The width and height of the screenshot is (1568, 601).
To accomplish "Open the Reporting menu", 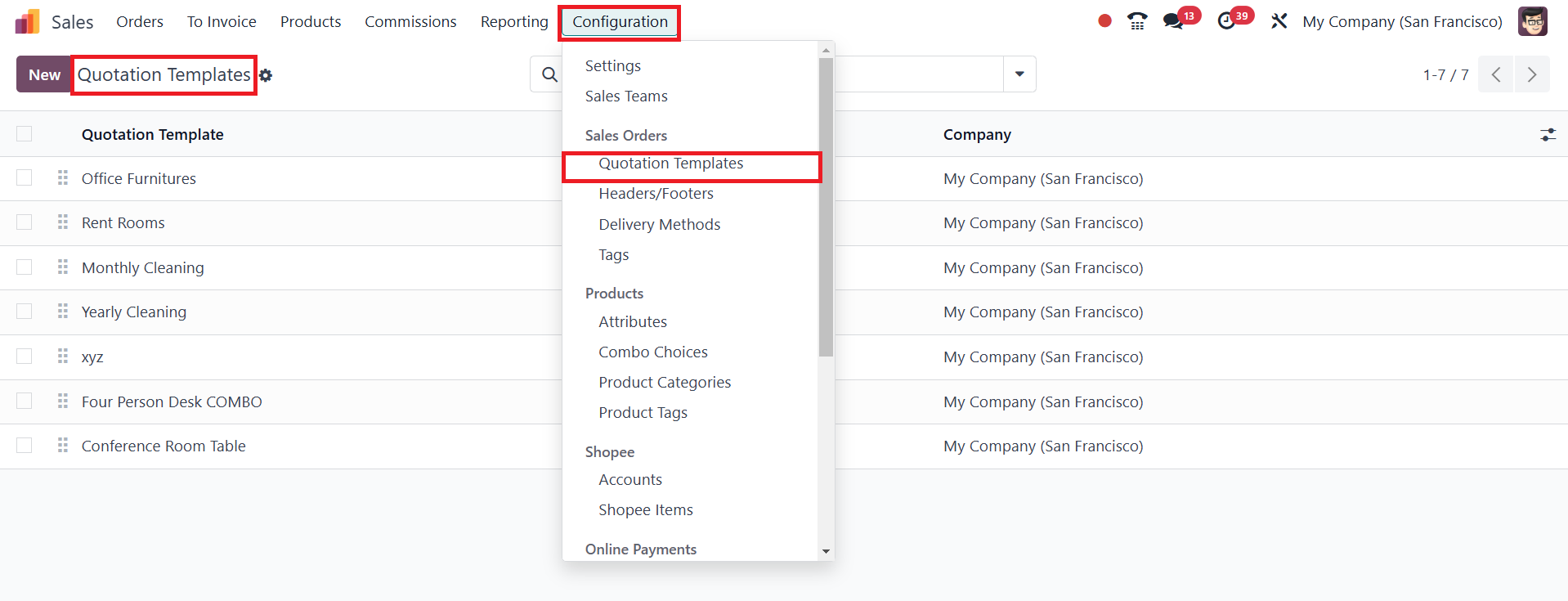I will (x=514, y=22).
